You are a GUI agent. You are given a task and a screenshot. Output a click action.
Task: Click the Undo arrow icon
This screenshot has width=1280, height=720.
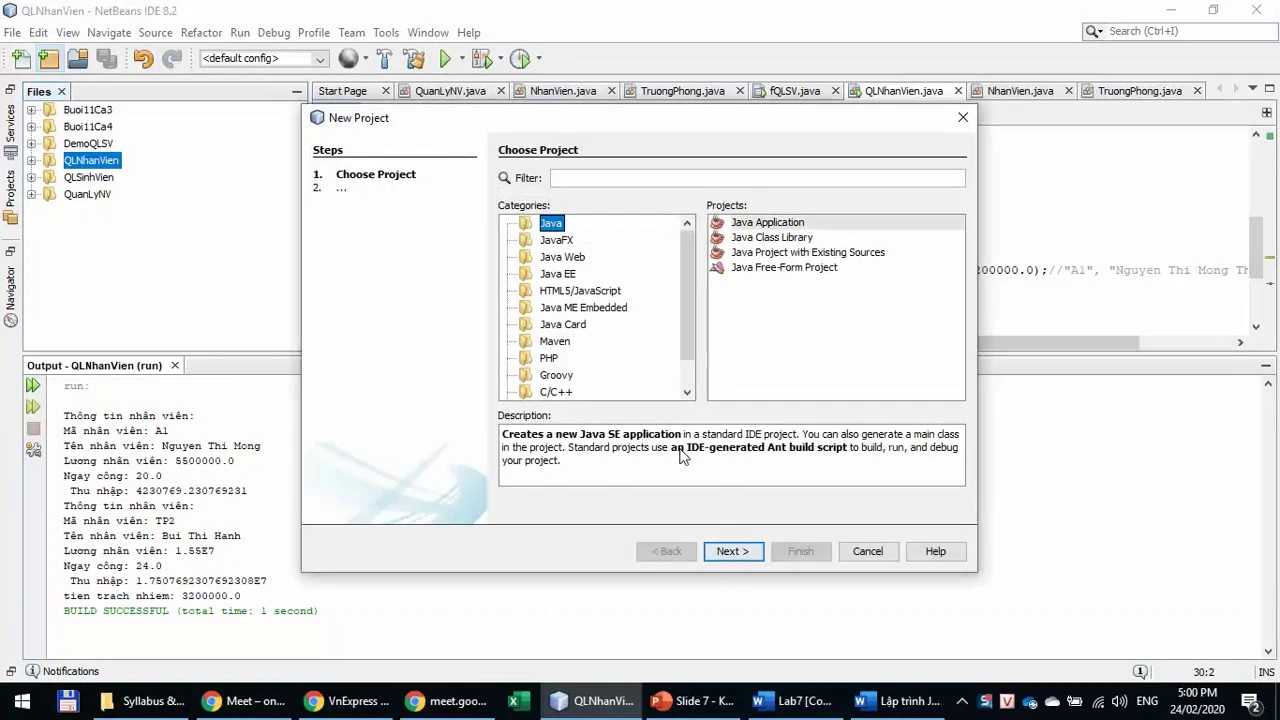coord(143,59)
